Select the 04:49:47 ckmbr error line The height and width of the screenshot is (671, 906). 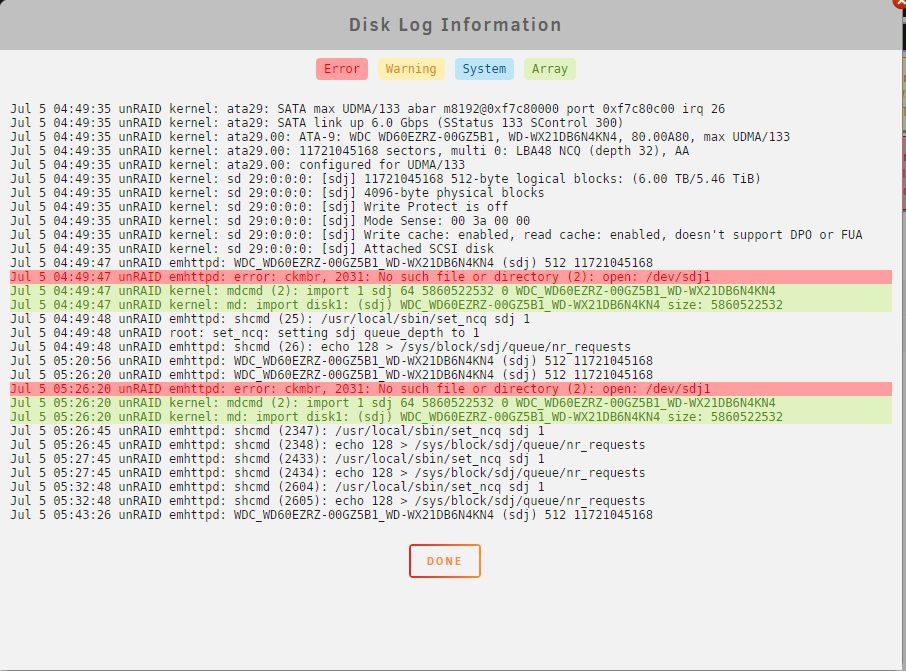(451, 277)
